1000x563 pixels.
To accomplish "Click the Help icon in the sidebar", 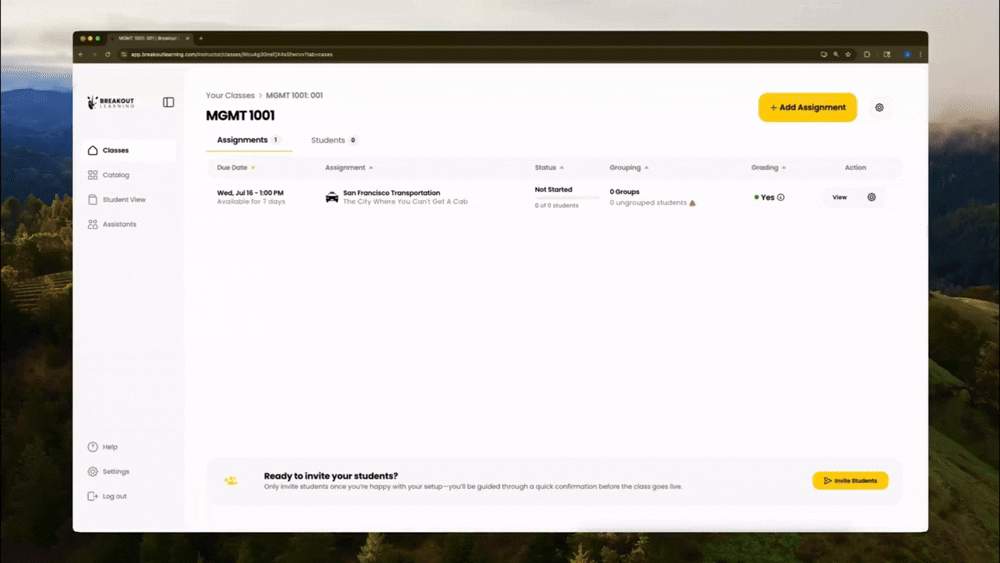I will [x=92, y=447].
